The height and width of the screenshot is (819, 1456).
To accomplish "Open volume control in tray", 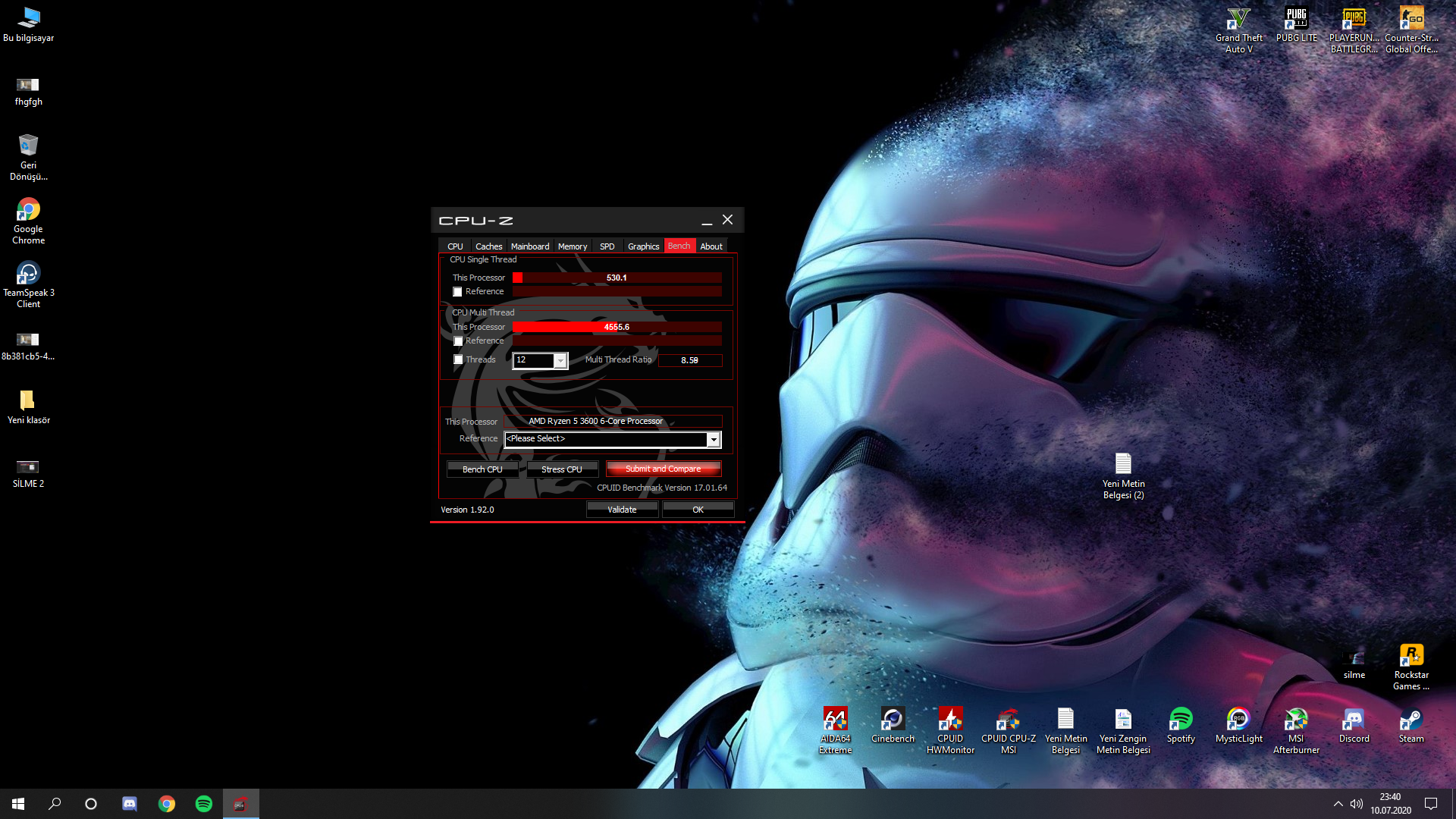I will (1357, 804).
